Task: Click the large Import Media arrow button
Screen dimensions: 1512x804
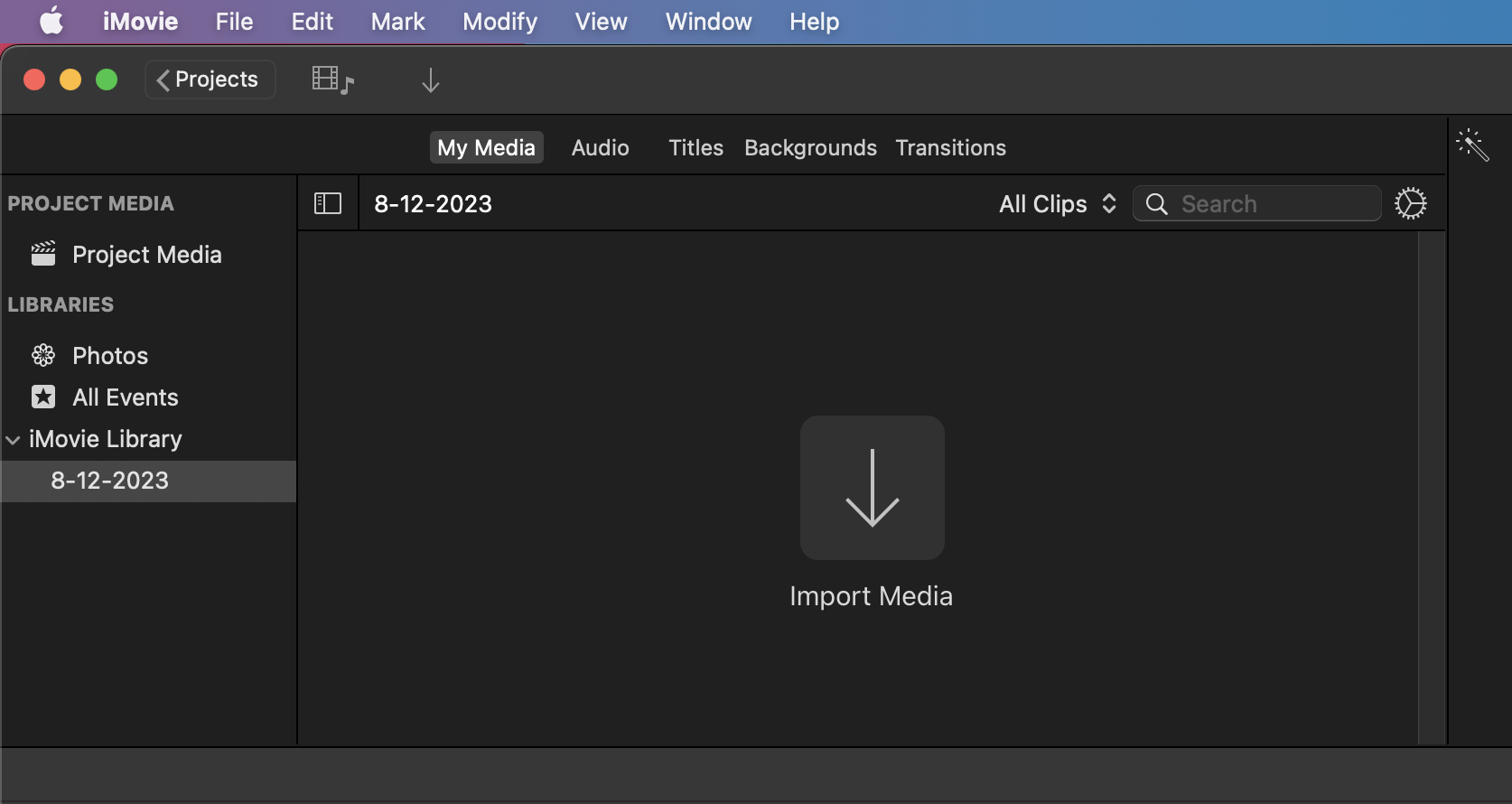Action: [872, 488]
